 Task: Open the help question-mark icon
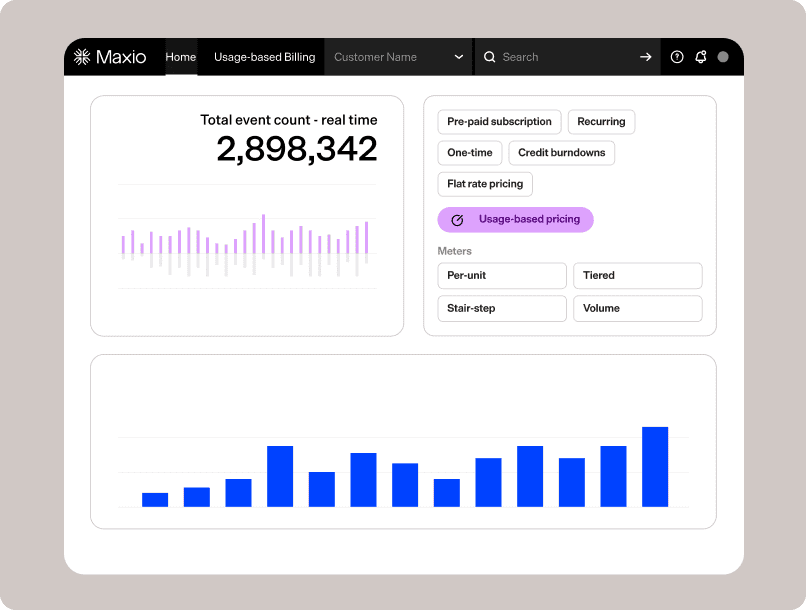677,57
